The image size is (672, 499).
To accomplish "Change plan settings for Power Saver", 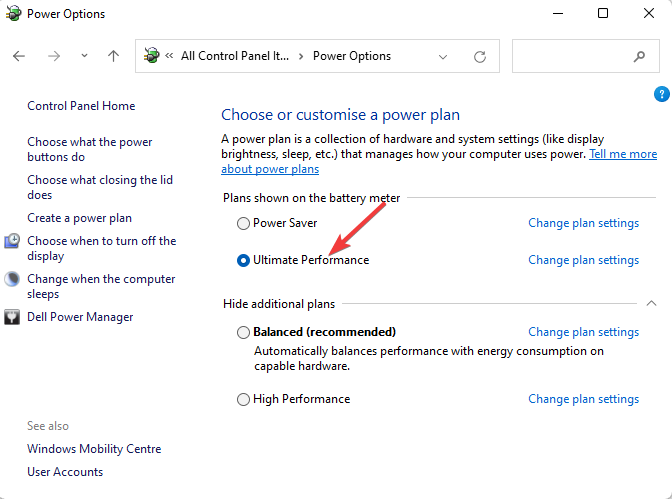I will point(583,223).
